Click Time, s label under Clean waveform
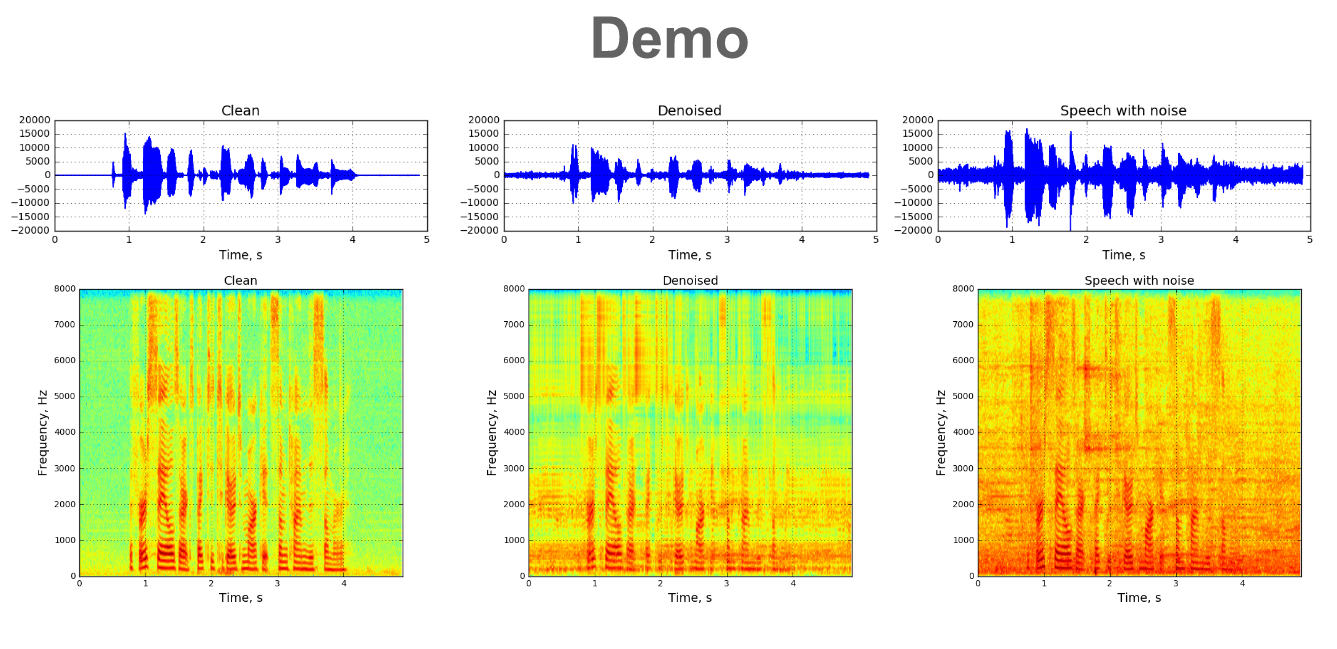The width and height of the screenshot is (1337, 649). coord(240,255)
